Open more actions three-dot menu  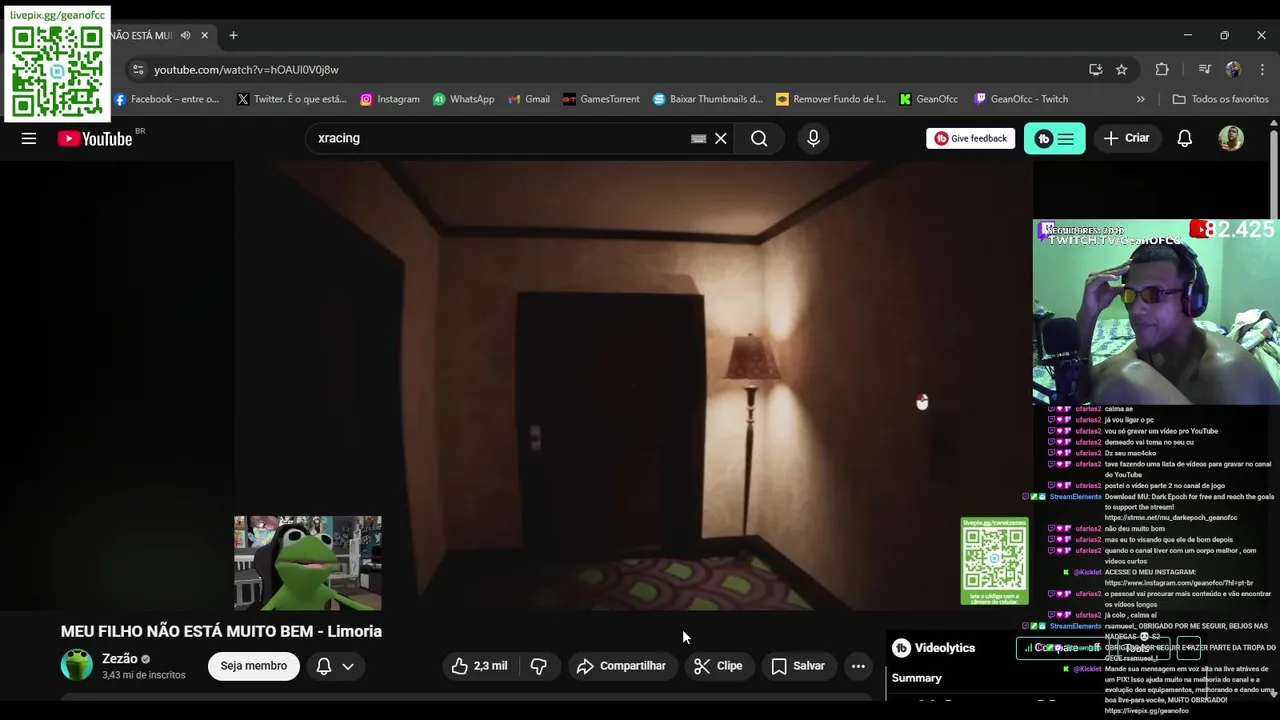coord(858,666)
